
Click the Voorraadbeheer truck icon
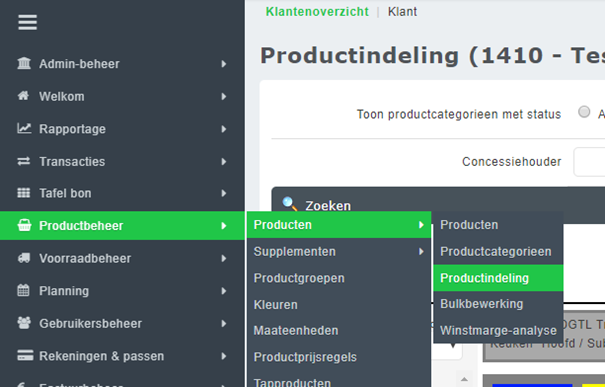pos(24,258)
